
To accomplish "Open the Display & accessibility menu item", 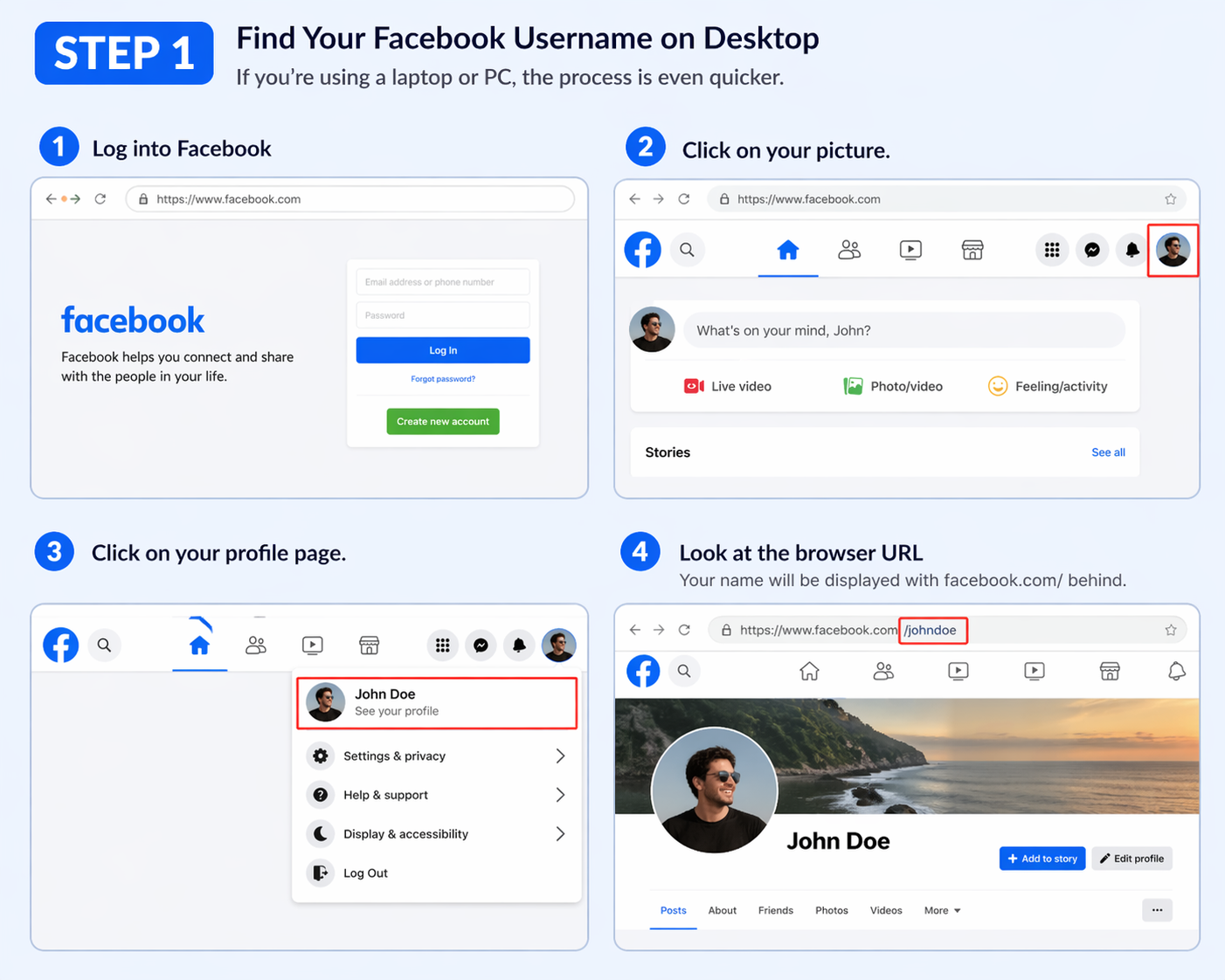I will 437,834.
